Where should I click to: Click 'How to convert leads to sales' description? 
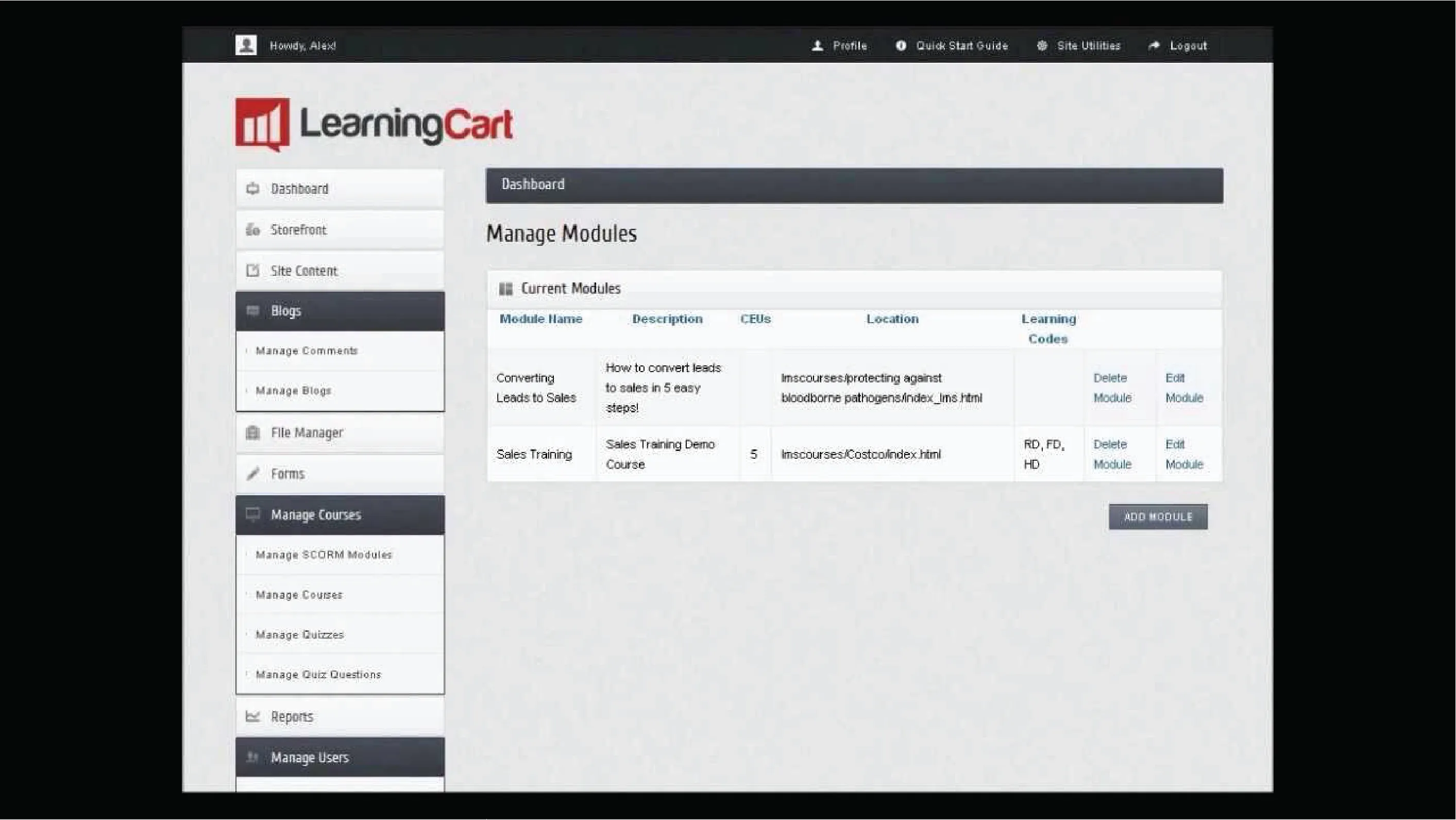[x=663, y=388]
